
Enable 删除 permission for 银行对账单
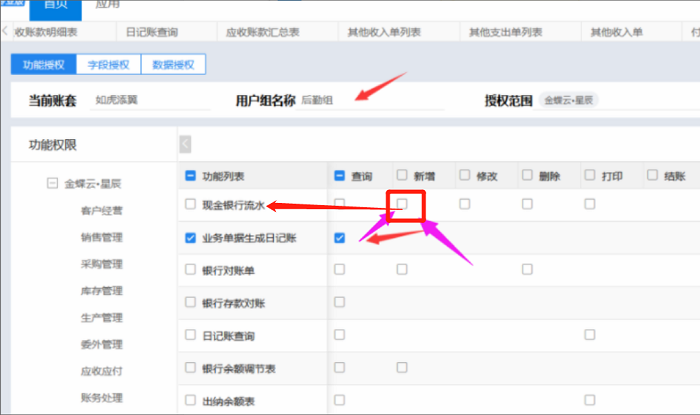pyautogui.click(x=527, y=269)
